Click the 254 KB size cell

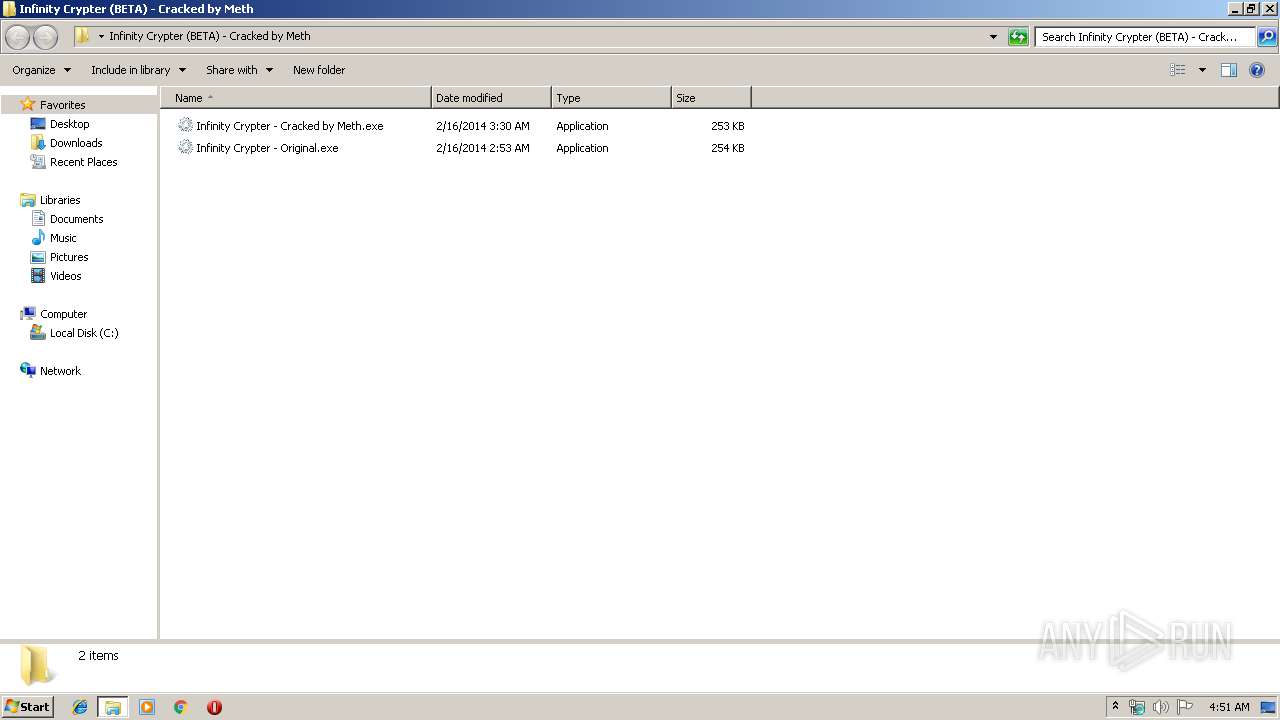(728, 148)
